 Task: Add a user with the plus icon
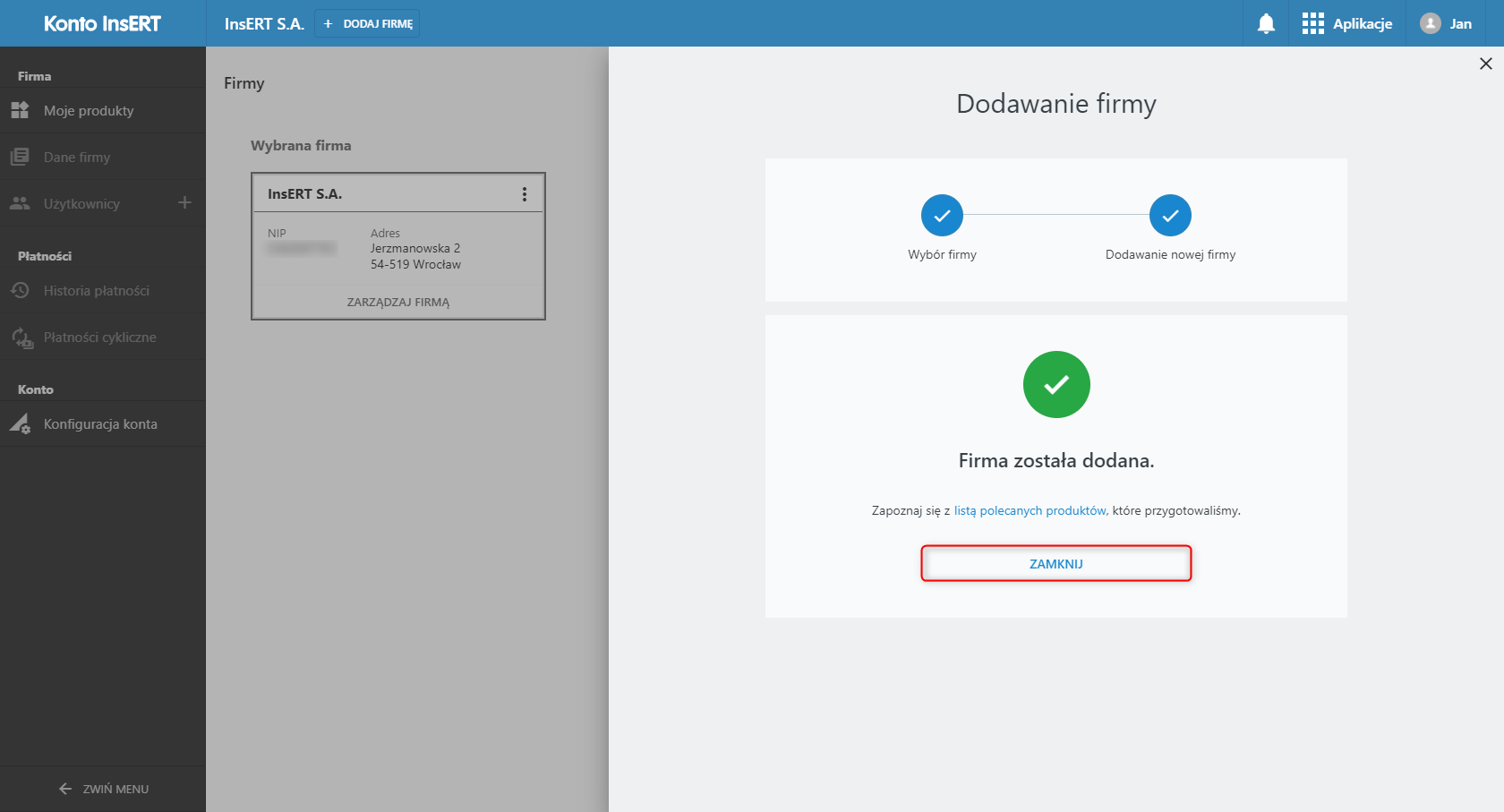[x=184, y=203]
